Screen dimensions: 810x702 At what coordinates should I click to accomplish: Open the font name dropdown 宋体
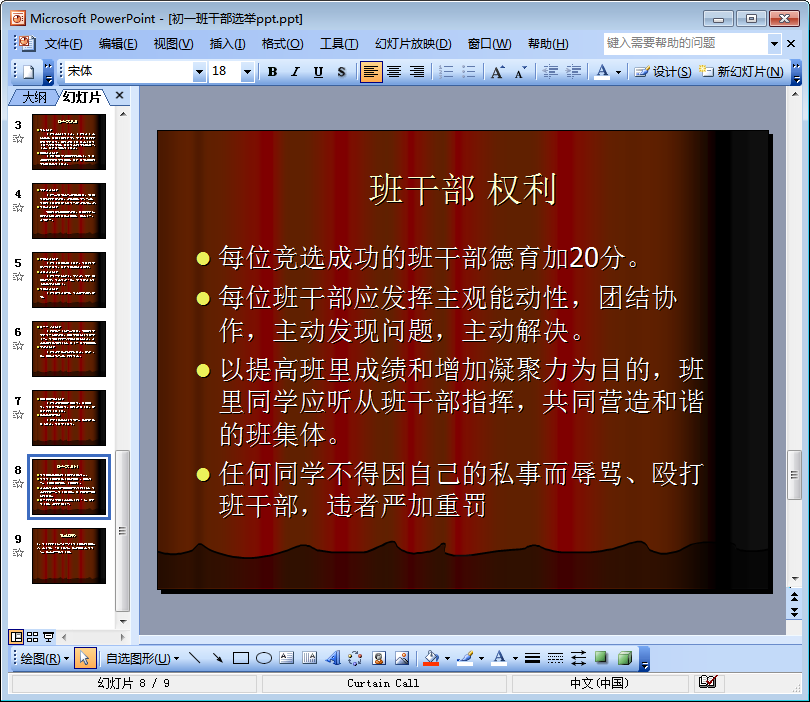199,72
